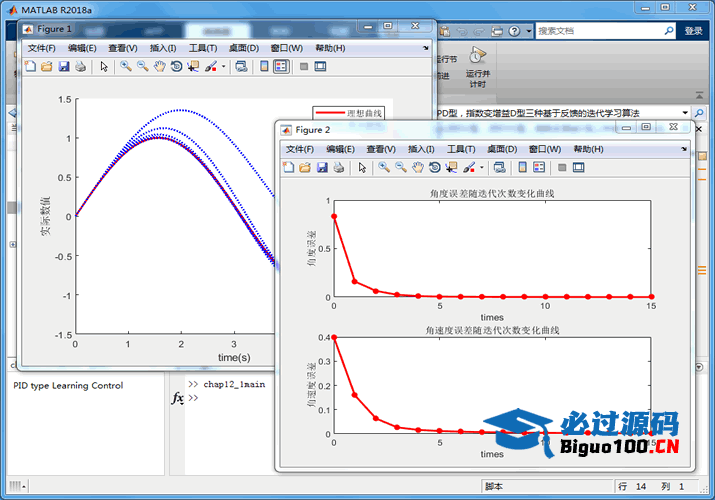Open 查看(V) menu in Figure 1
Image resolution: width=715 pixels, height=500 pixels.
pos(123,48)
